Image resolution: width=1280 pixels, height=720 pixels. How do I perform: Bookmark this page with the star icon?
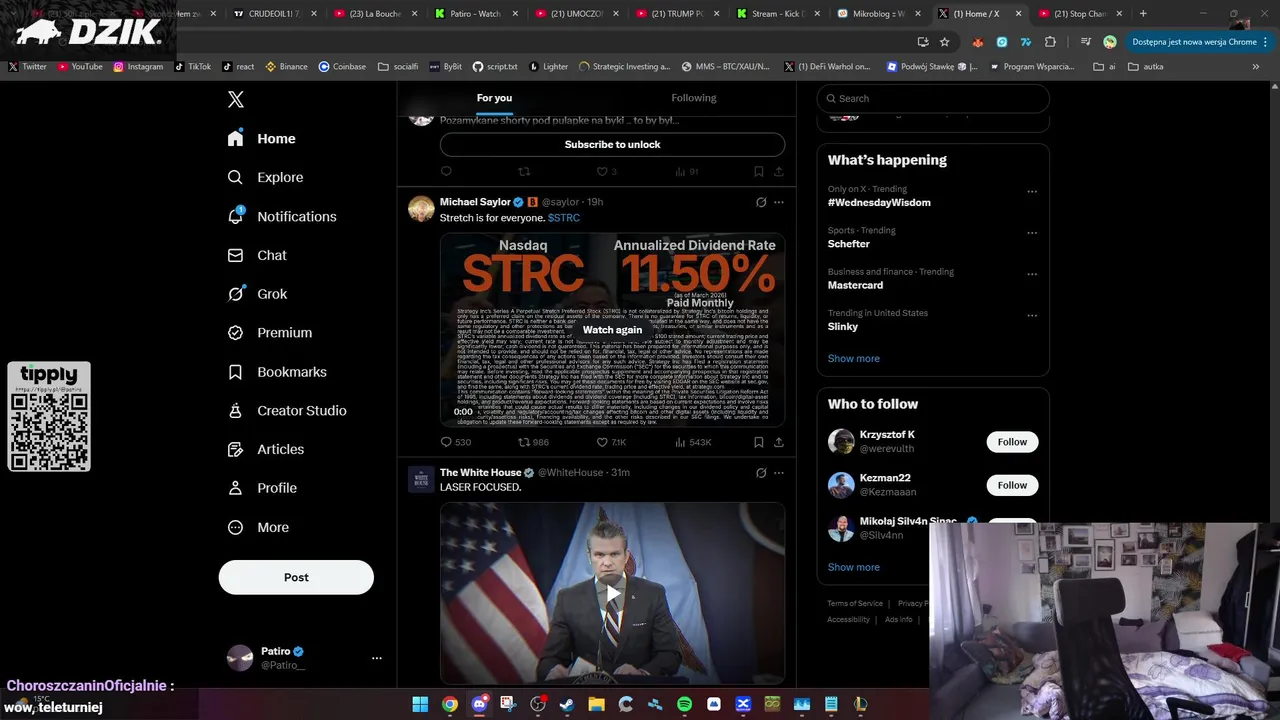click(944, 42)
